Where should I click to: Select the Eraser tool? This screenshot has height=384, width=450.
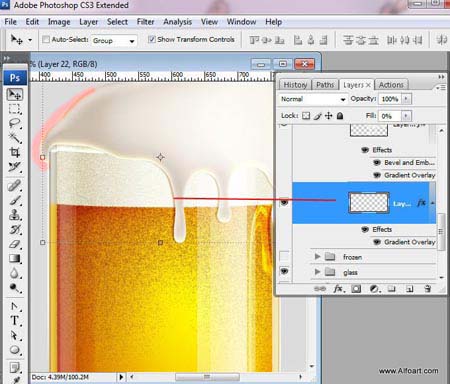tap(14, 244)
